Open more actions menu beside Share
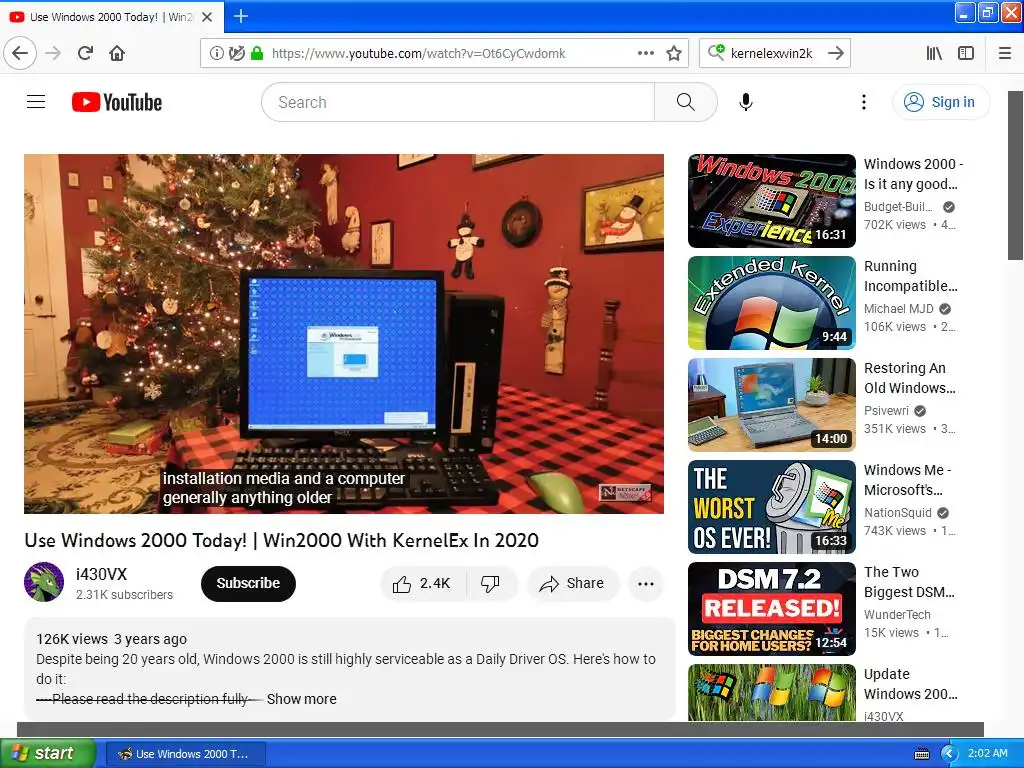This screenshot has height=768, width=1024. click(x=646, y=584)
